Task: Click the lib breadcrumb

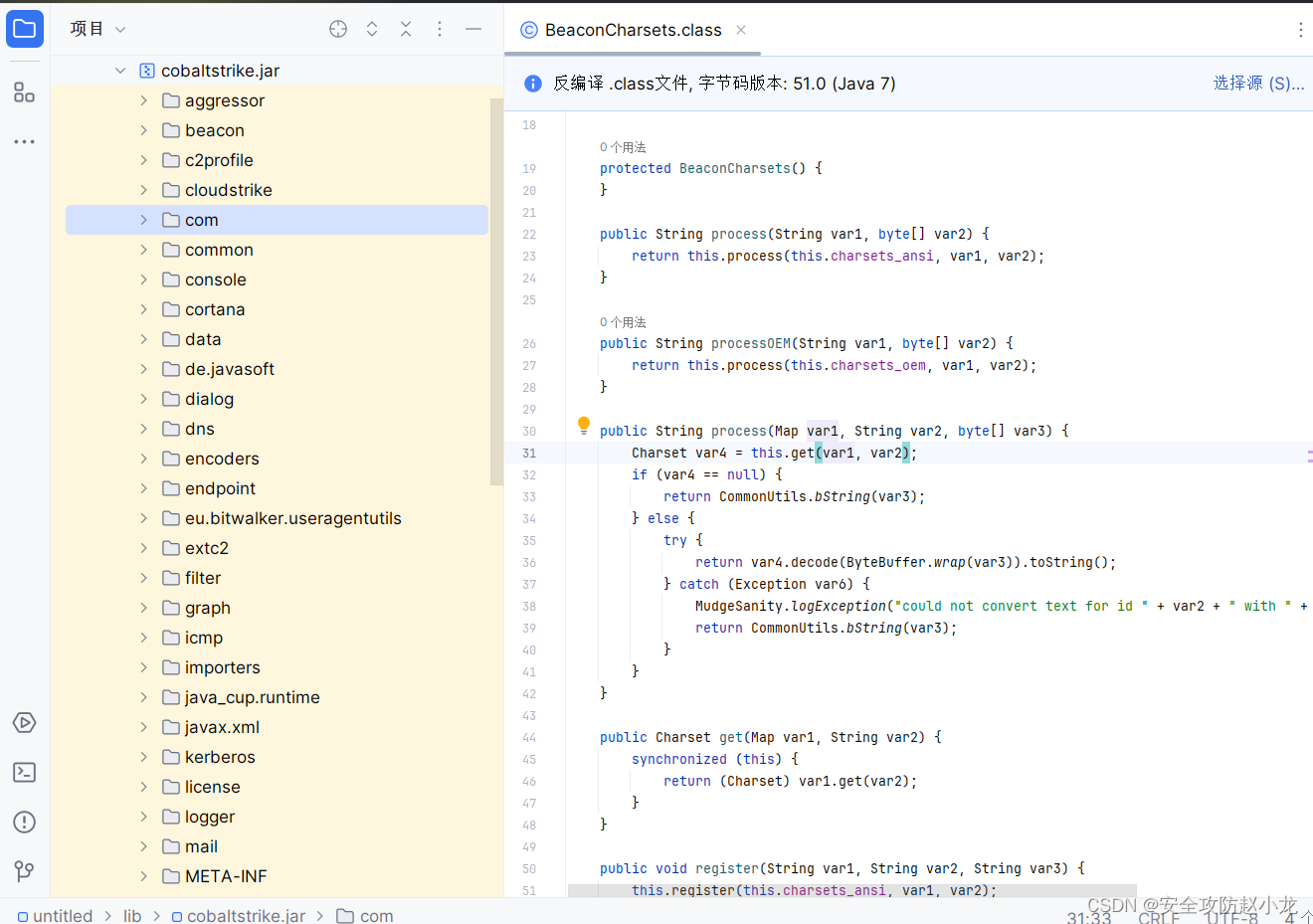Action: click(x=132, y=915)
